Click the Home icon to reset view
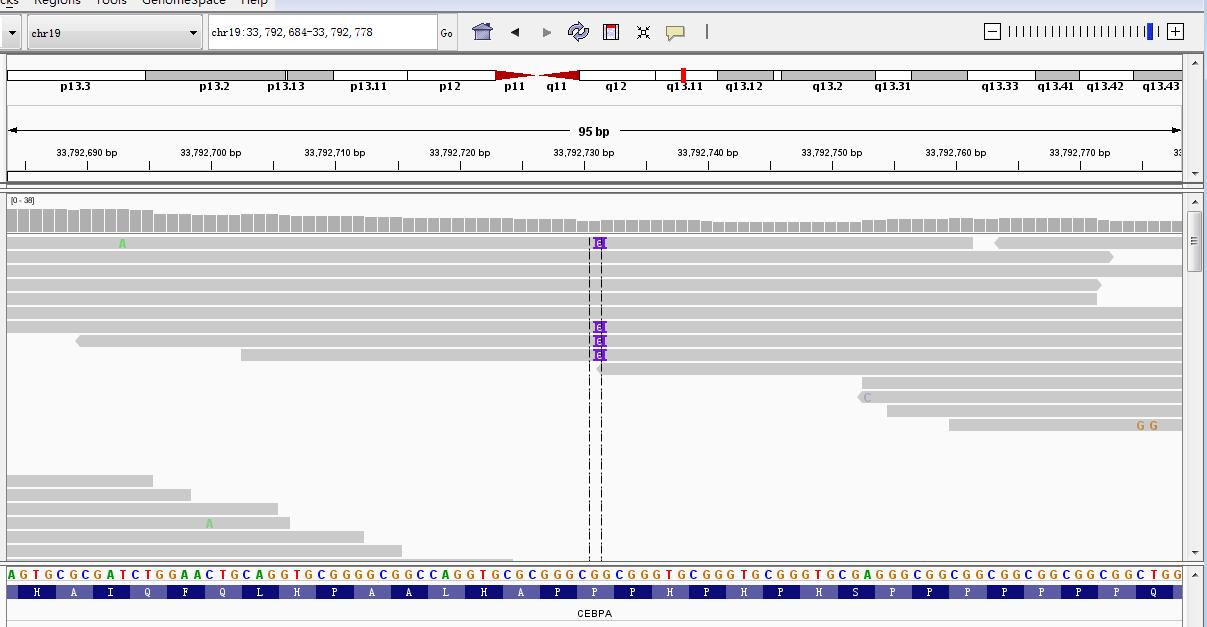The image size is (1207, 627). point(482,31)
